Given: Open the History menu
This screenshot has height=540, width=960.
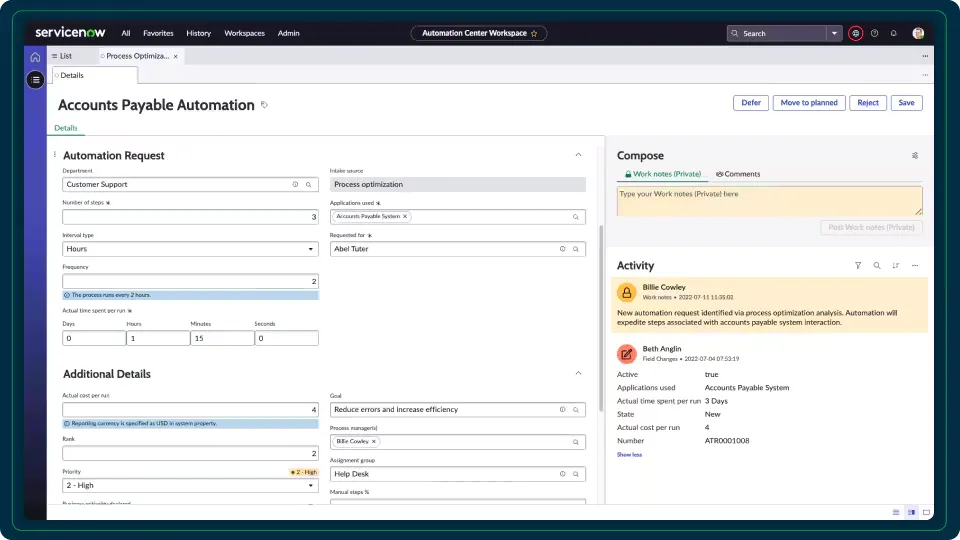Looking at the screenshot, I should coord(198,33).
